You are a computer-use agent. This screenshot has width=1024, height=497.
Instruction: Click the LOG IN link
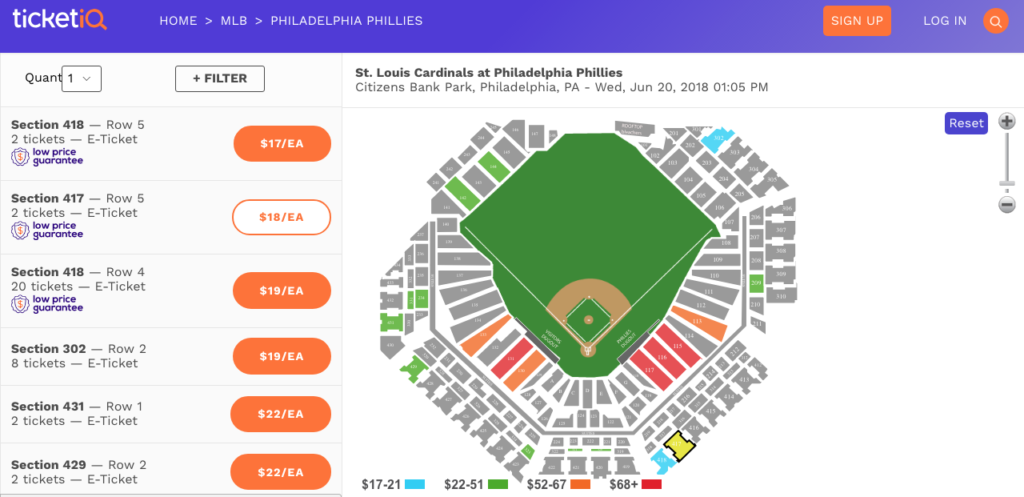click(945, 21)
